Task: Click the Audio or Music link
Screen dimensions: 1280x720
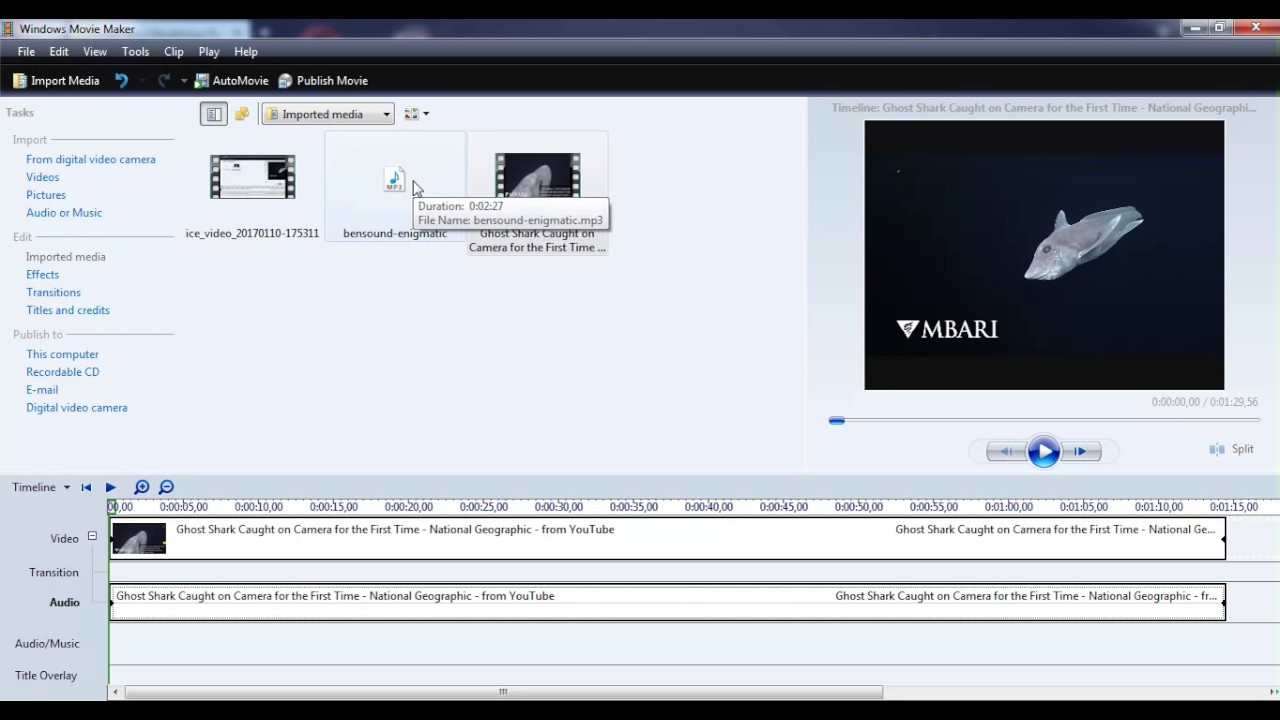Action: pos(64,213)
